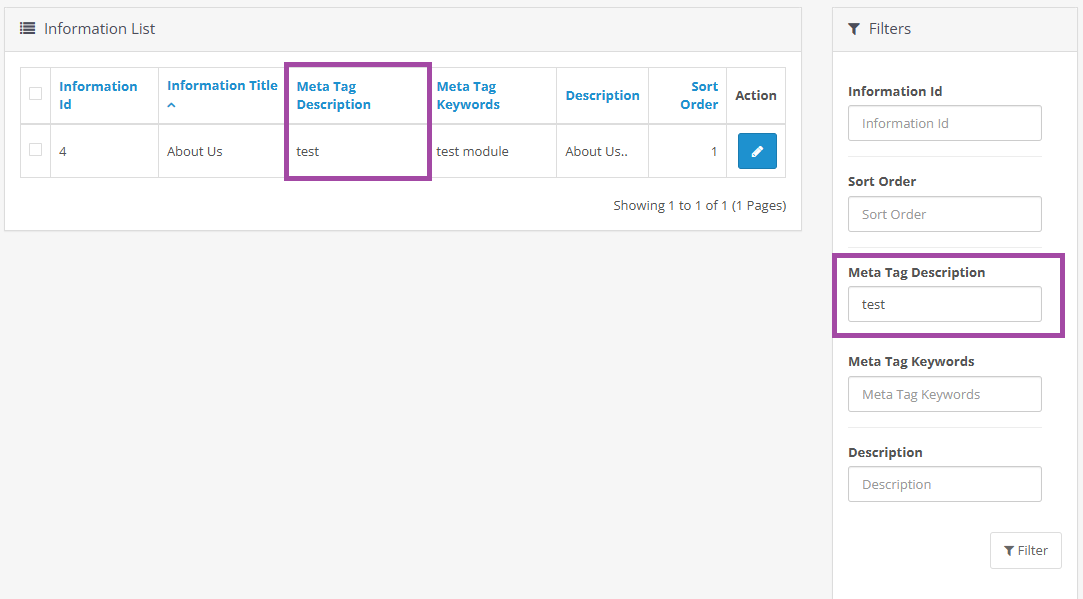Sort by Meta Tag Description column
This screenshot has width=1083, height=599.
pyautogui.click(x=333, y=95)
